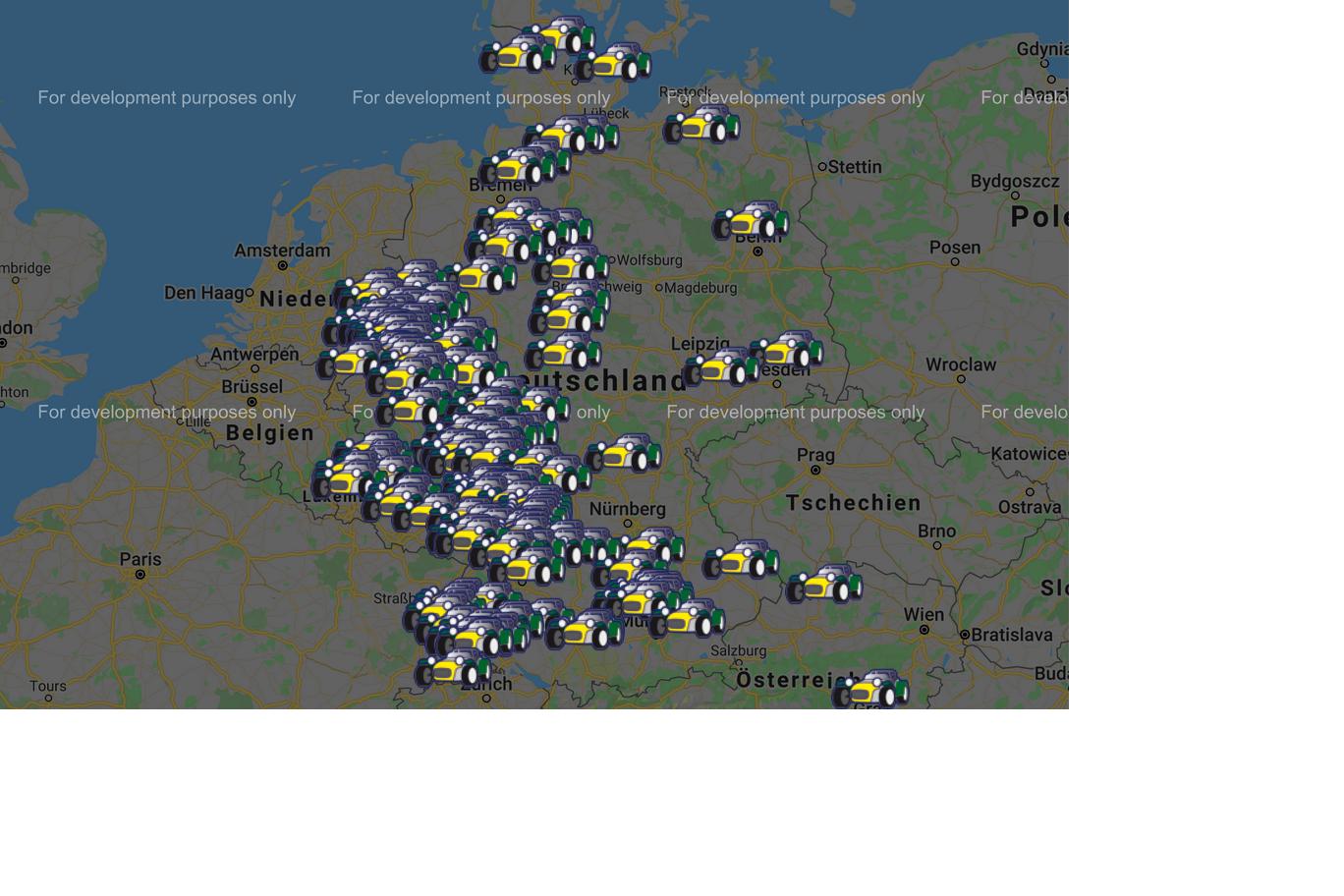This screenshot has height=896, width=1344.
Task: Select the car marker near Rostock
Action: tap(701, 125)
